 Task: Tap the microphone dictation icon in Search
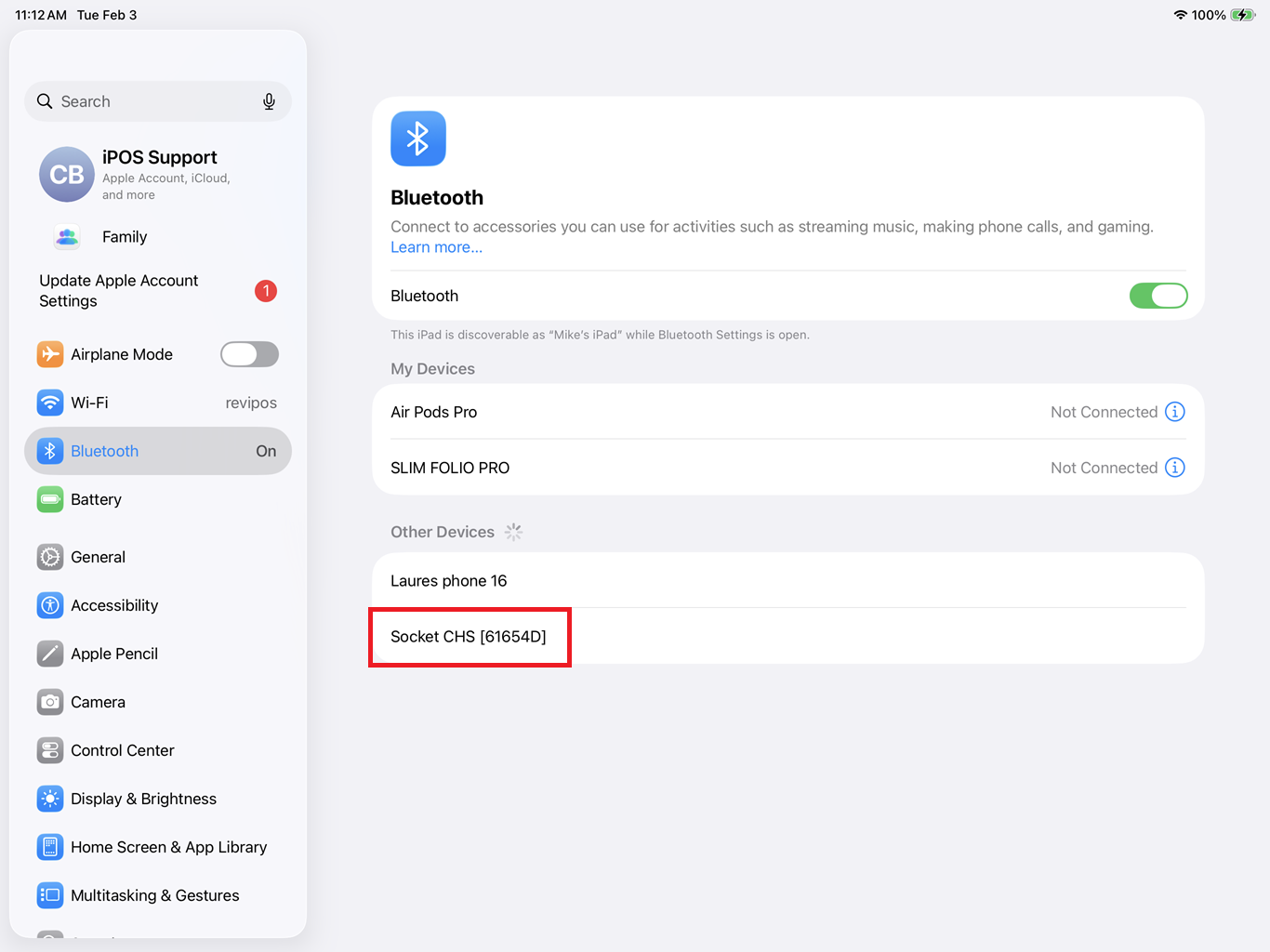coord(269,101)
